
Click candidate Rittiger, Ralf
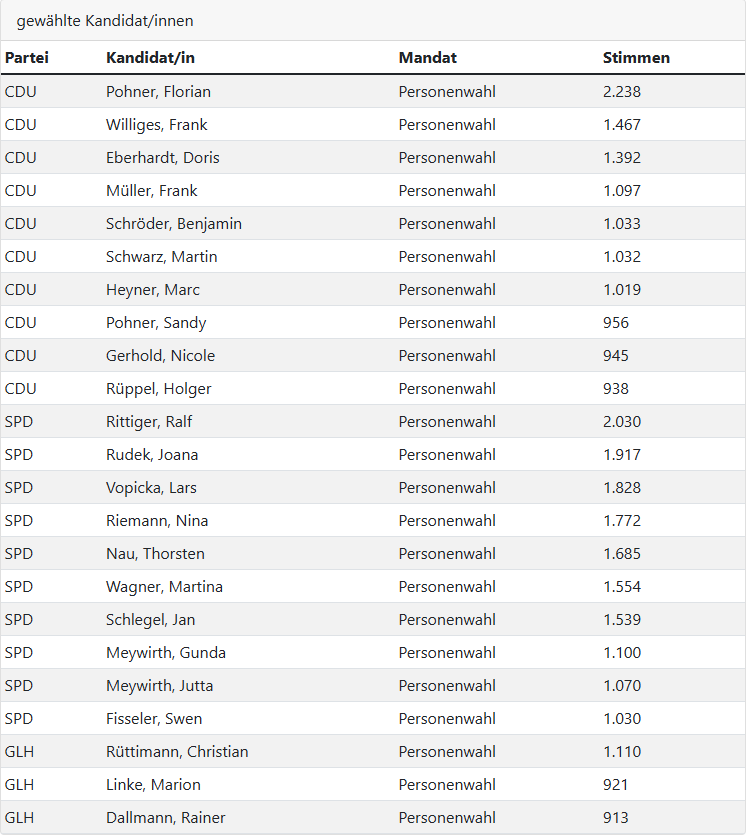[149, 422]
